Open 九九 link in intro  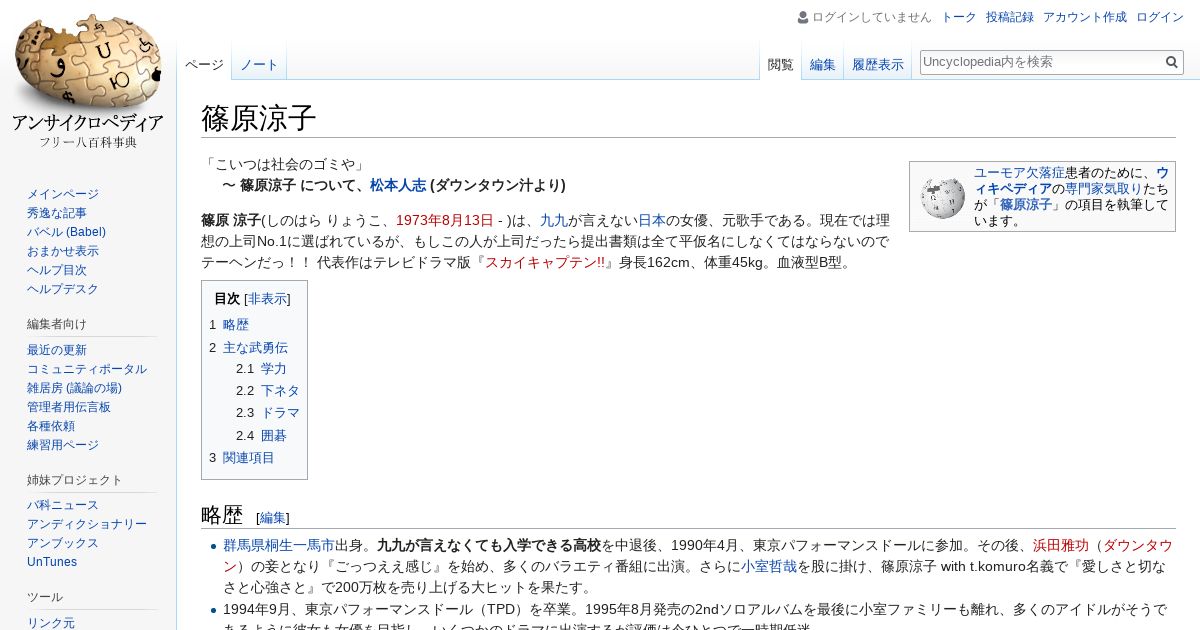pyautogui.click(x=553, y=221)
